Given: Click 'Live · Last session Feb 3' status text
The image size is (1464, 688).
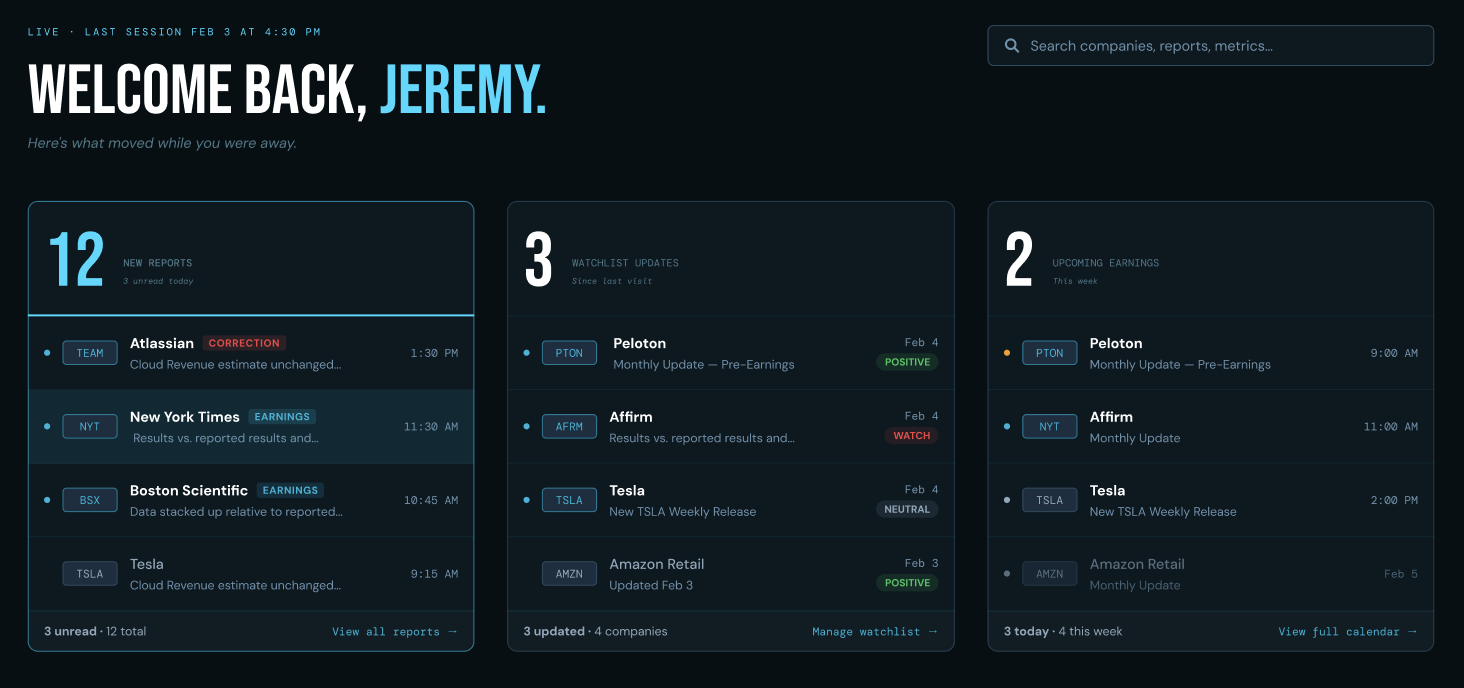Looking at the screenshot, I should [x=174, y=32].
